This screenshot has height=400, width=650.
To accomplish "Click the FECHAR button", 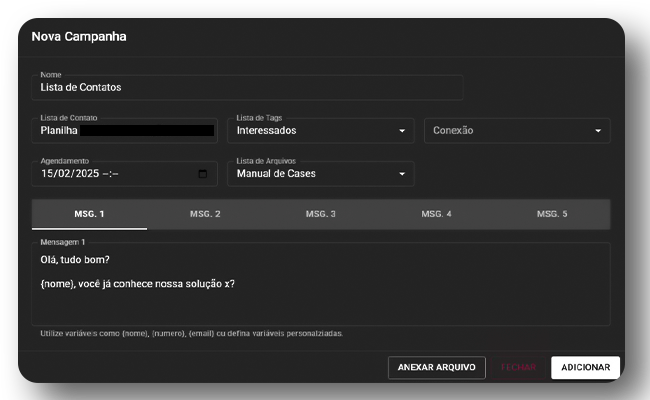I will 518,367.
